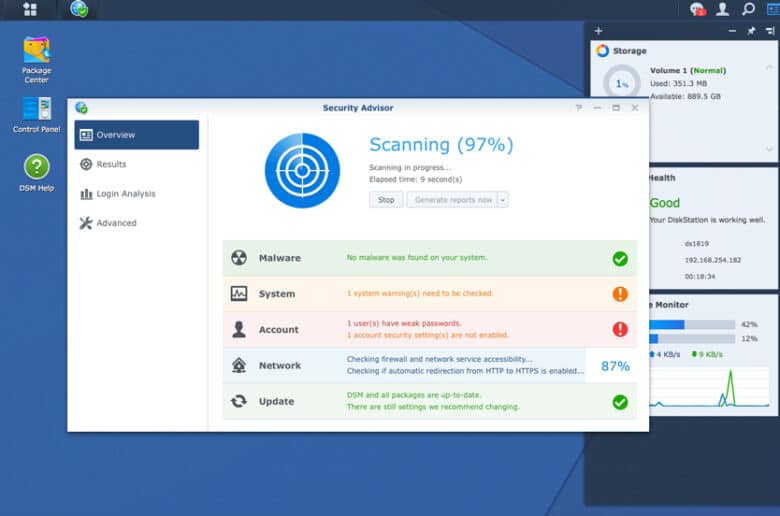Viewport: 780px width, 516px height.
Task: Click the widget panel collapse-to-side icon
Action: pyautogui.click(x=770, y=31)
